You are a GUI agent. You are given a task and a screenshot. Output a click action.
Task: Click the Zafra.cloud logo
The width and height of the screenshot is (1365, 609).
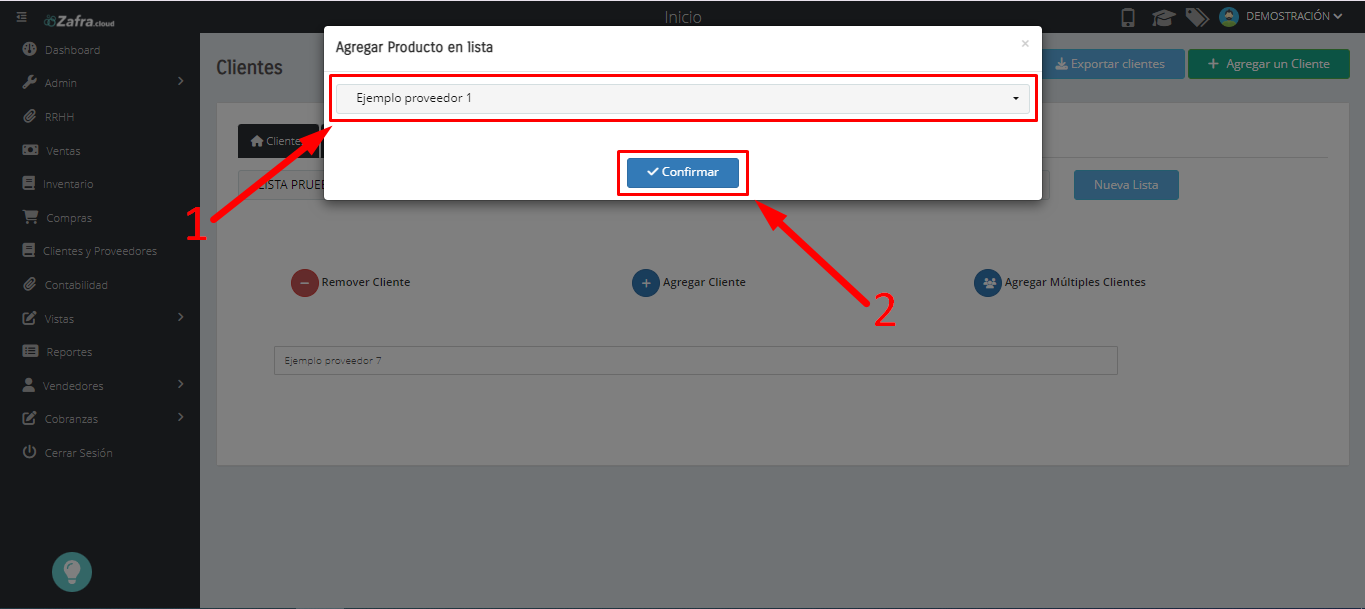pos(80,20)
